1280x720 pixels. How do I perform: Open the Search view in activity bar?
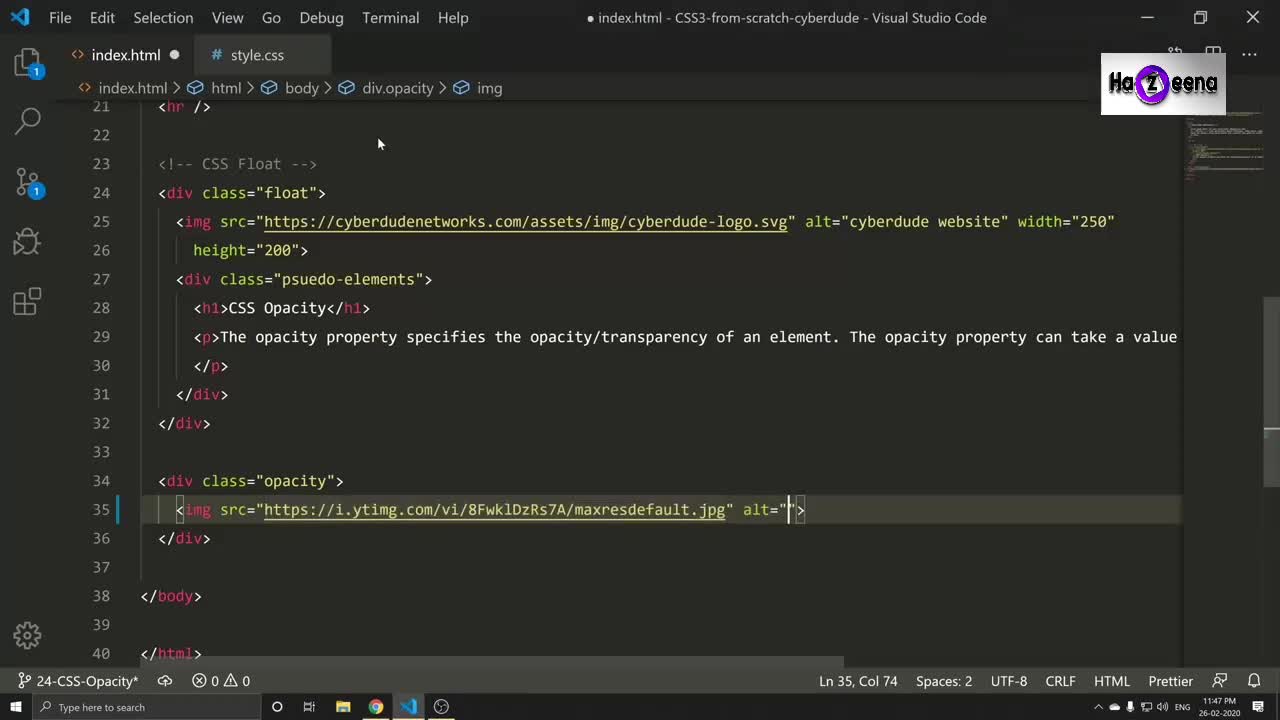[x=27, y=121]
